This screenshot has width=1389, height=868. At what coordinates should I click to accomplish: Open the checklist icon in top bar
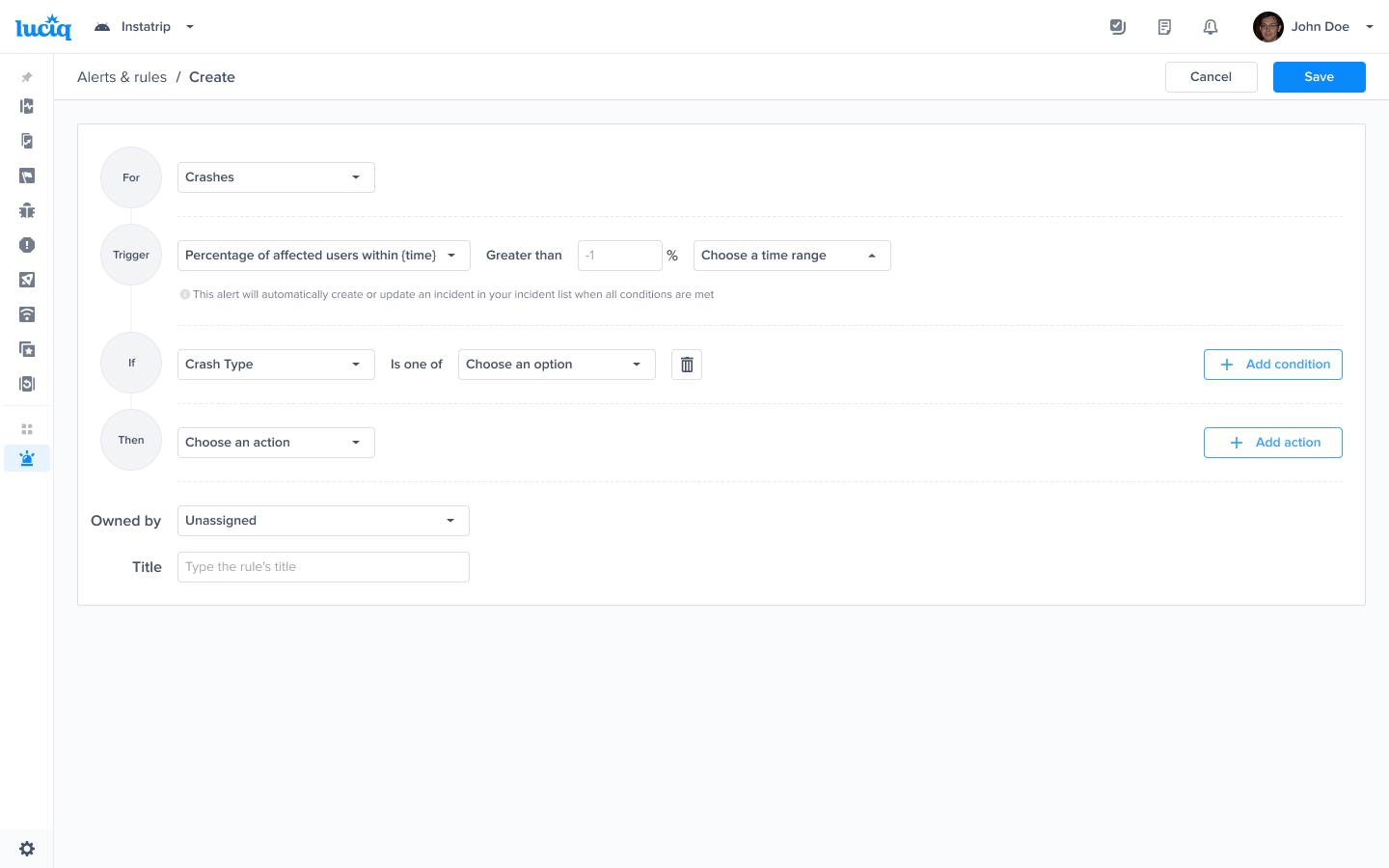click(x=1118, y=27)
